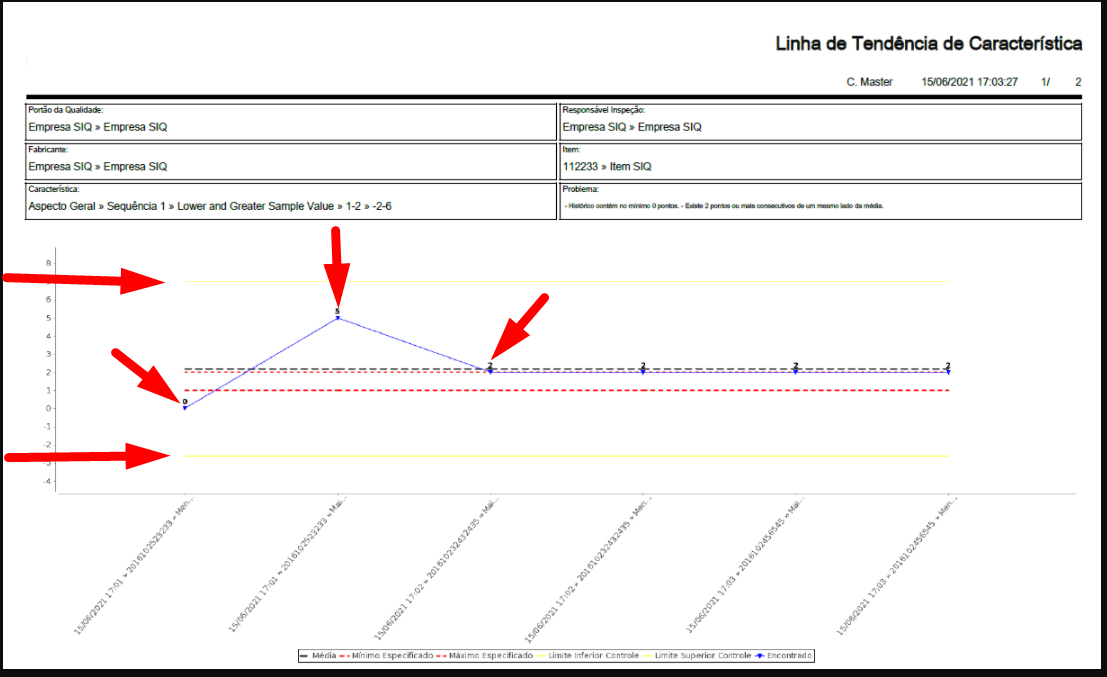The width and height of the screenshot is (1107, 677).
Task: Select Empresa SIQ value under Fabricante
Action: tap(98, 167)
